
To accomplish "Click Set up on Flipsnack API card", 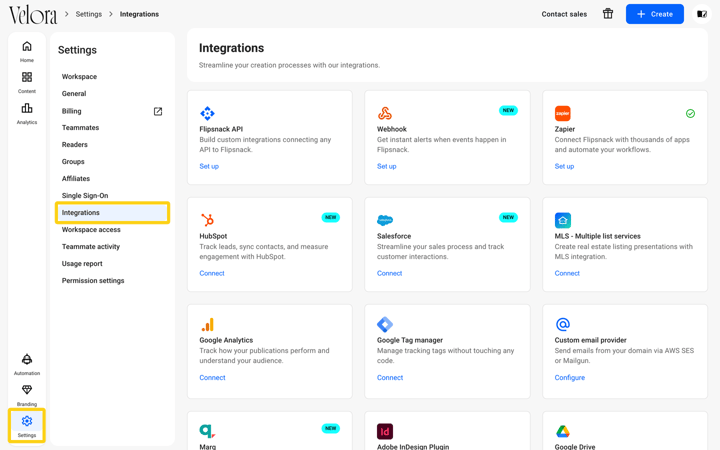I will [x=209, y=166].
